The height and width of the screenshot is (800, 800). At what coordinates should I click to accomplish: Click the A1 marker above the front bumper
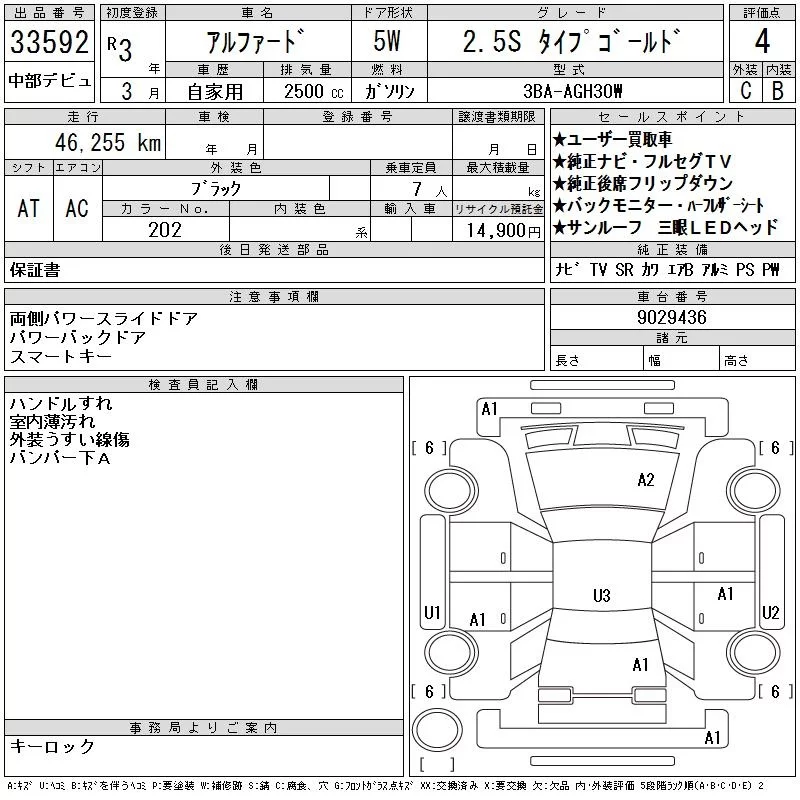pos(489,408)
